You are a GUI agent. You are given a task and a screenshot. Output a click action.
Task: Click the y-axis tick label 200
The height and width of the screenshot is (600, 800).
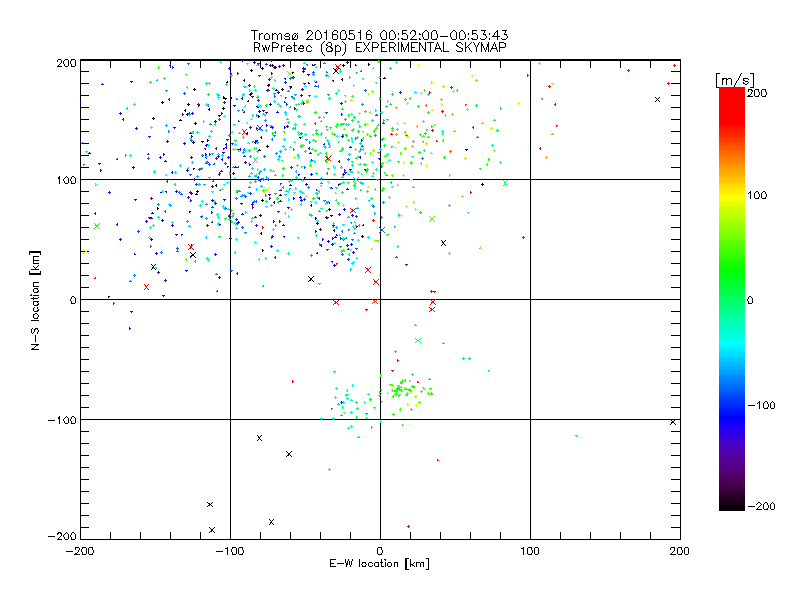coord(66,63)
